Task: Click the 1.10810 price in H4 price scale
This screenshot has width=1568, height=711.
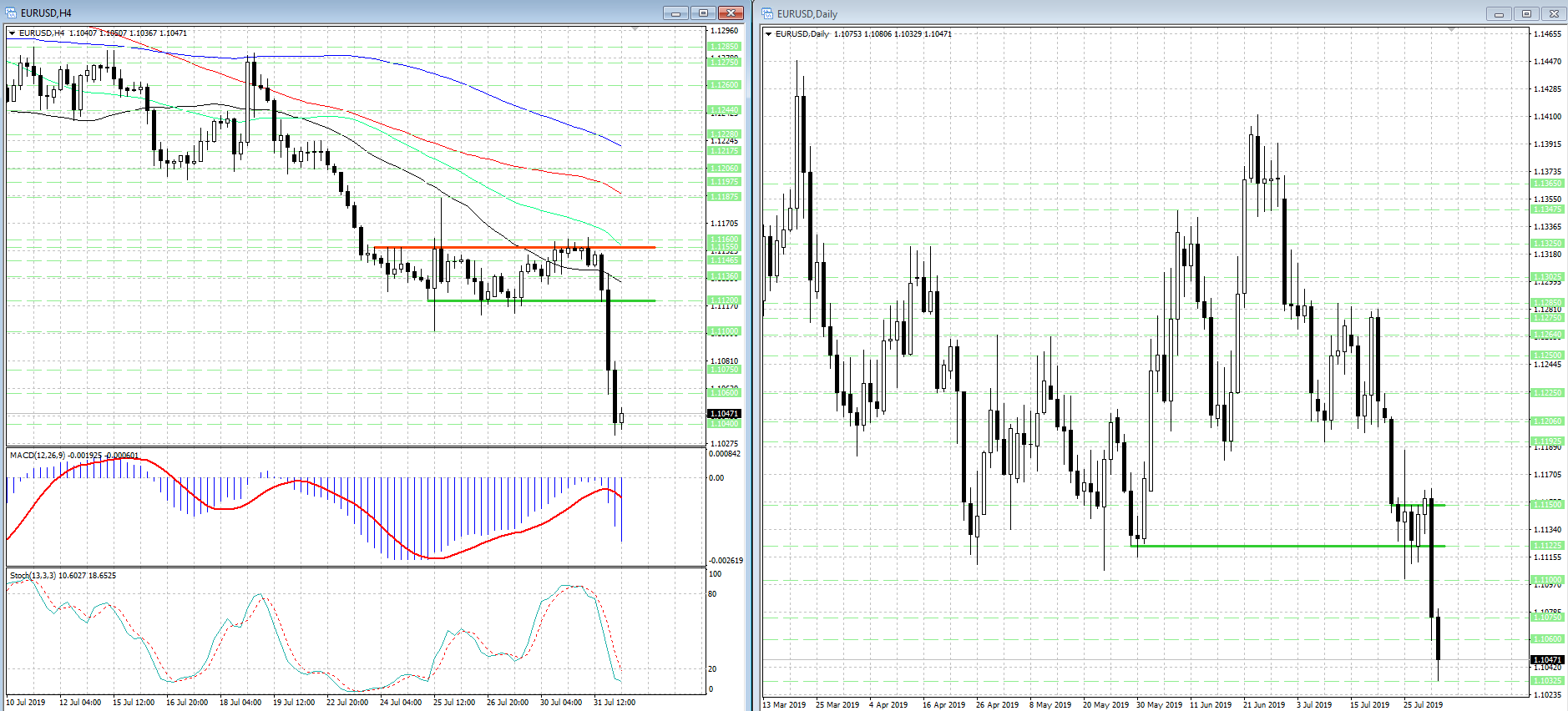Action: point(725,362)
